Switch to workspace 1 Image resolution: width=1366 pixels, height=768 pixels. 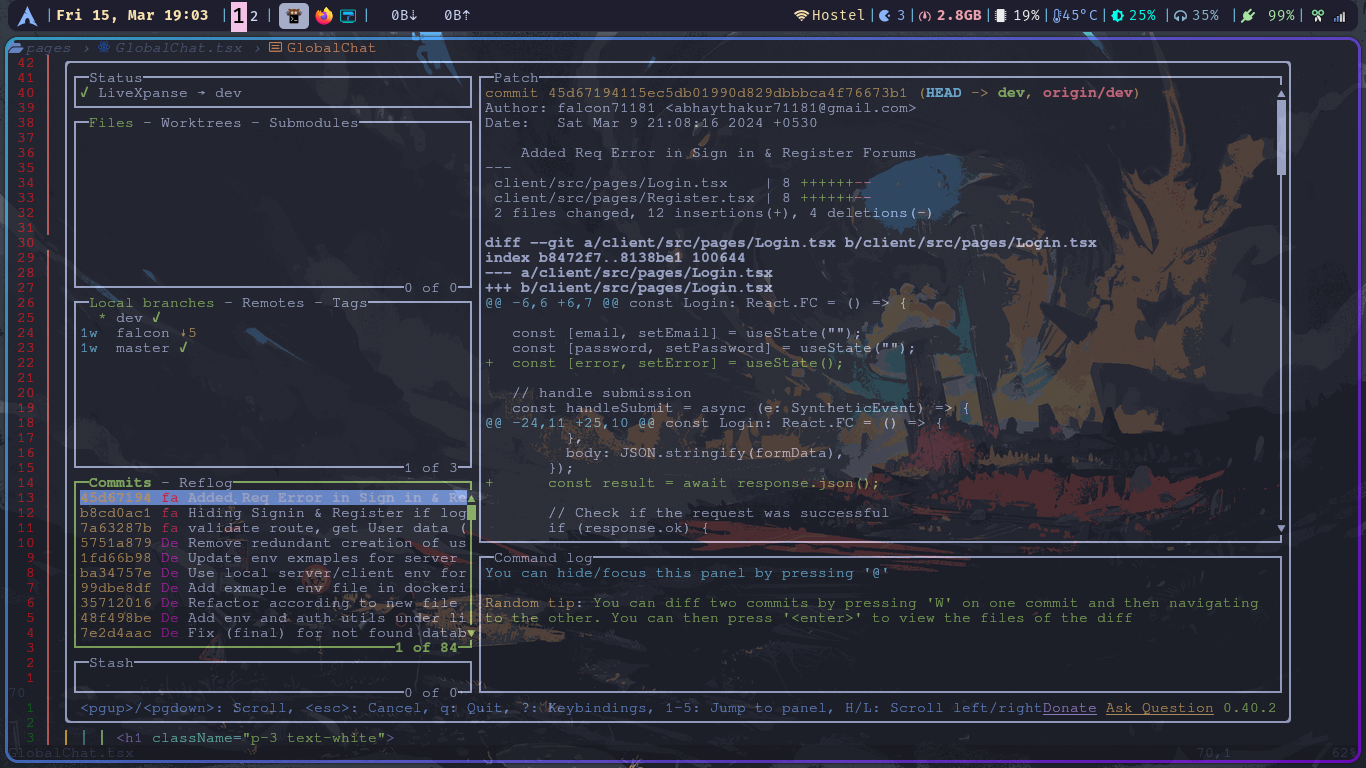pyautogui.click(x=238, y=16)
